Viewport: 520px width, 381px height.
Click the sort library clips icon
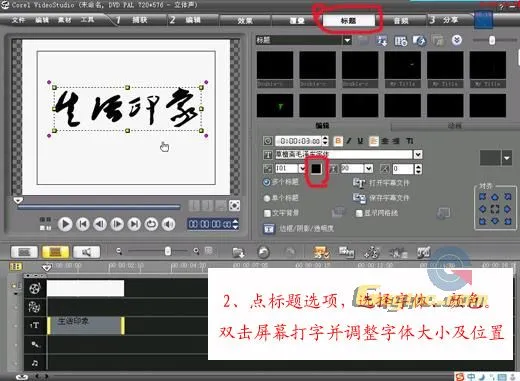tap(382, 41)
